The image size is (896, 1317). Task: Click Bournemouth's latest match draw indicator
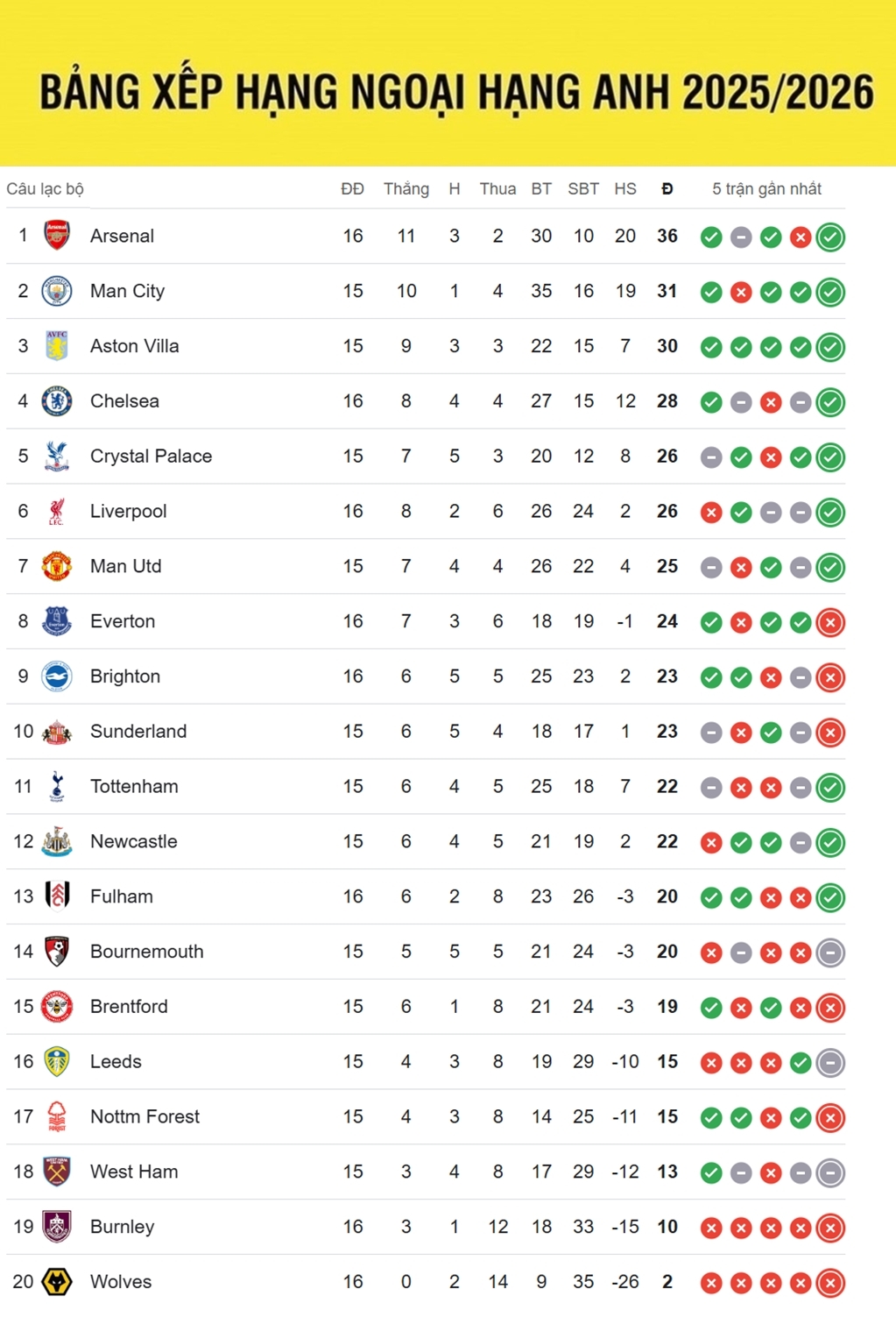click(830, 952)
